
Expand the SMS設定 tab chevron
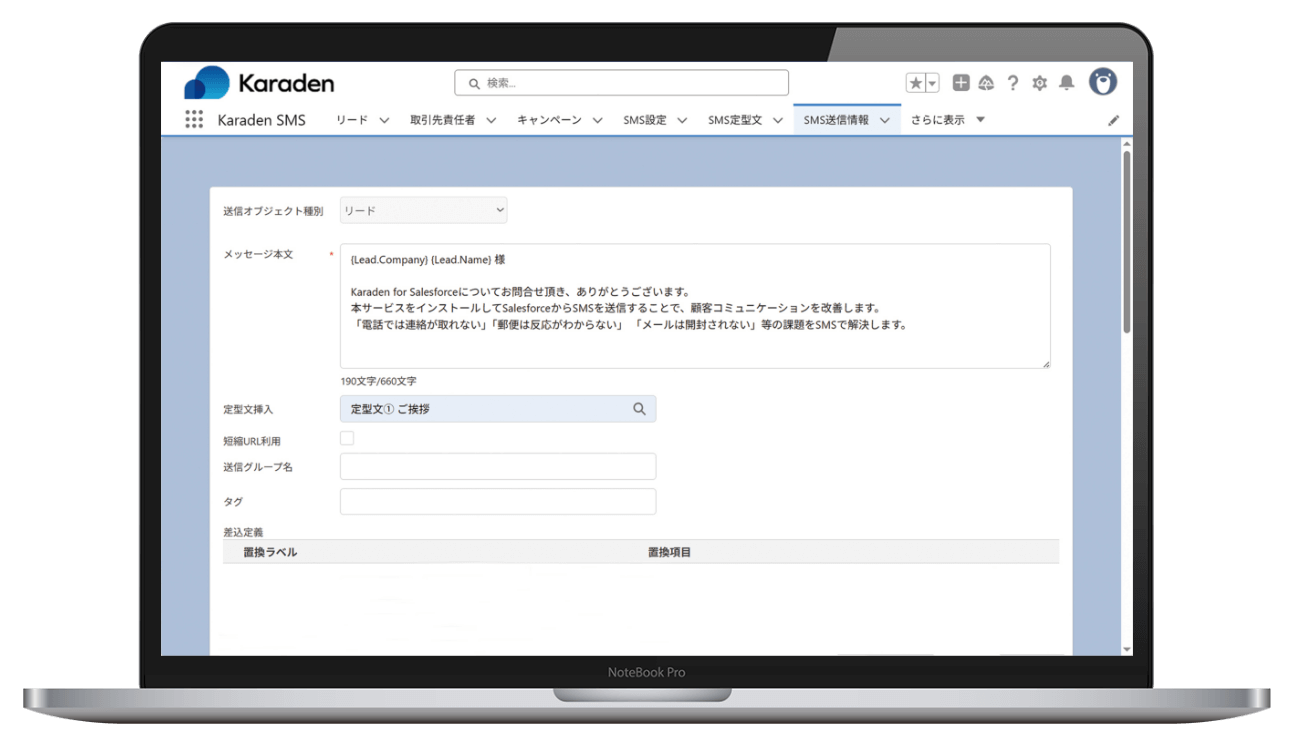click(x=682, y=120)
